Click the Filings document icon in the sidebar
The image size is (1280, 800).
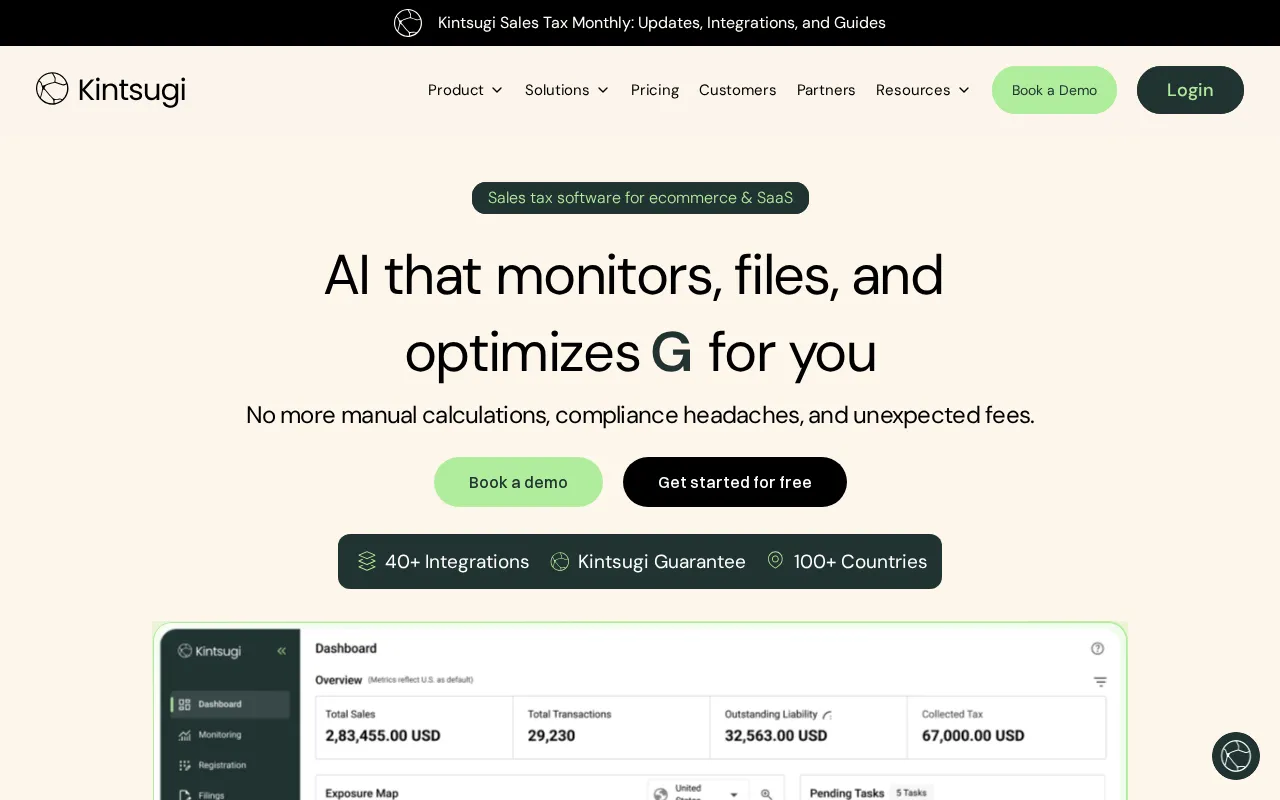[184, 795]
